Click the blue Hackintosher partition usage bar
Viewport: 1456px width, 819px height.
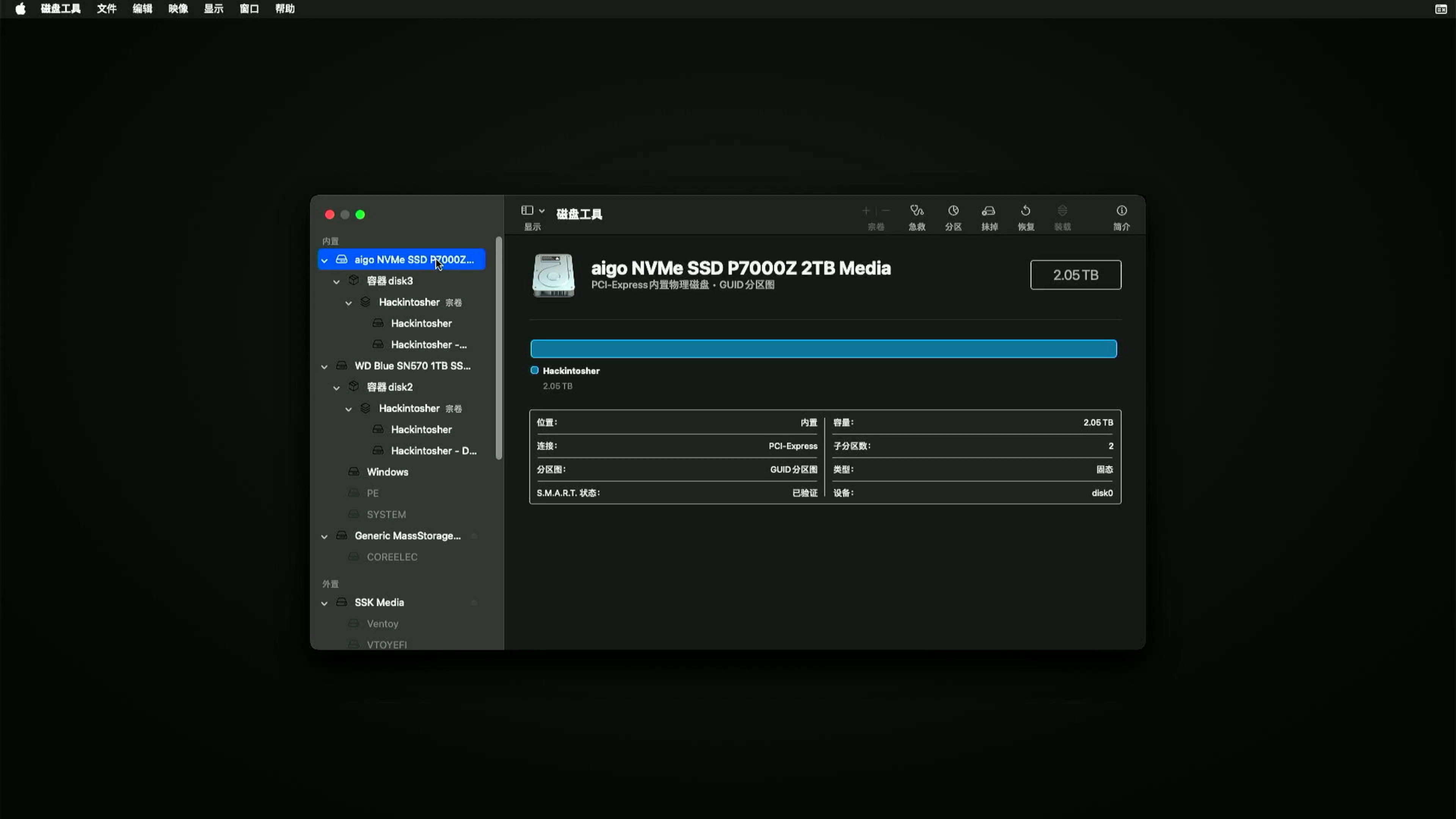click(x=824, y=349)
